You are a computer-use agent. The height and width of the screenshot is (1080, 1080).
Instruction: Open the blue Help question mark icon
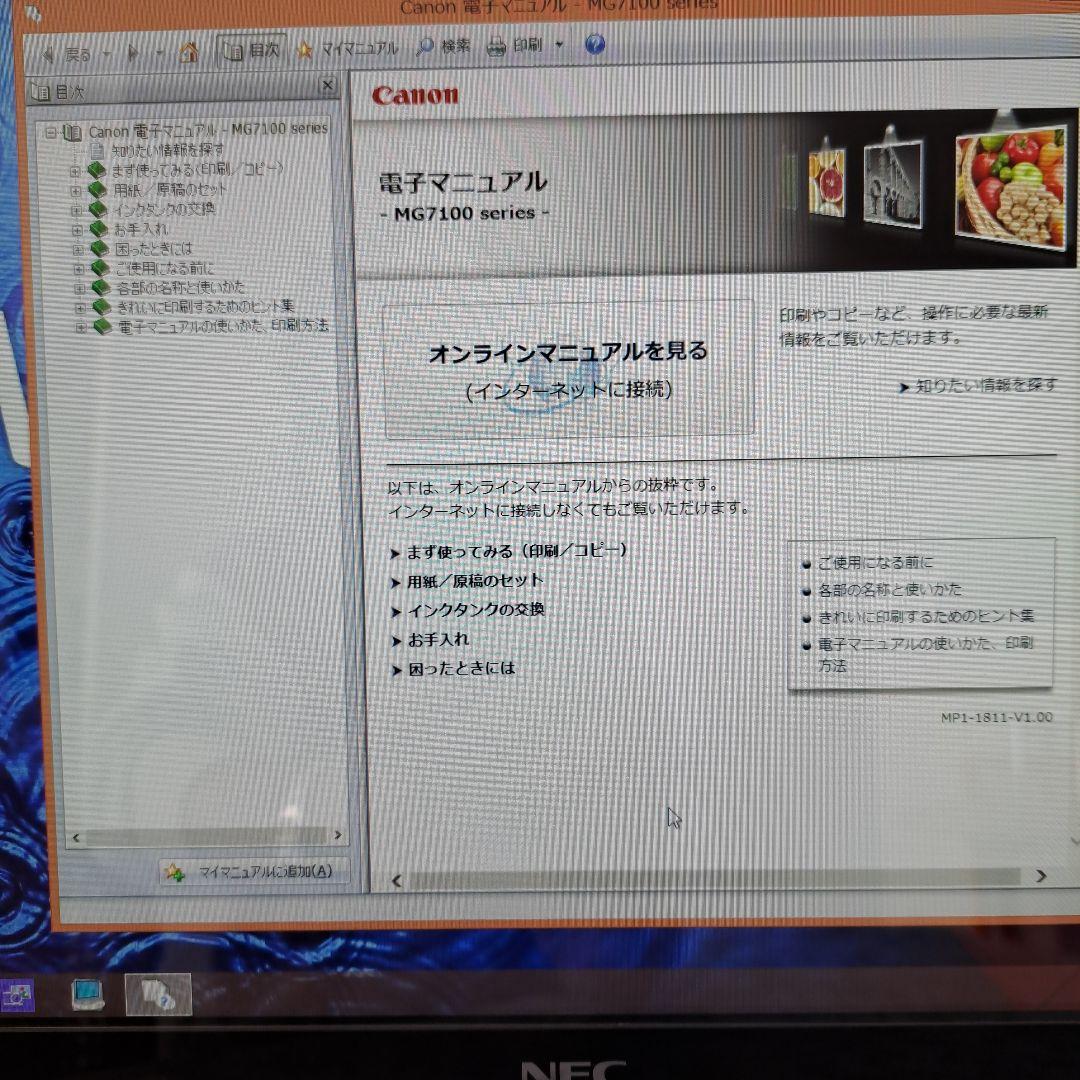pyautogui.click(x=594, y=46)
